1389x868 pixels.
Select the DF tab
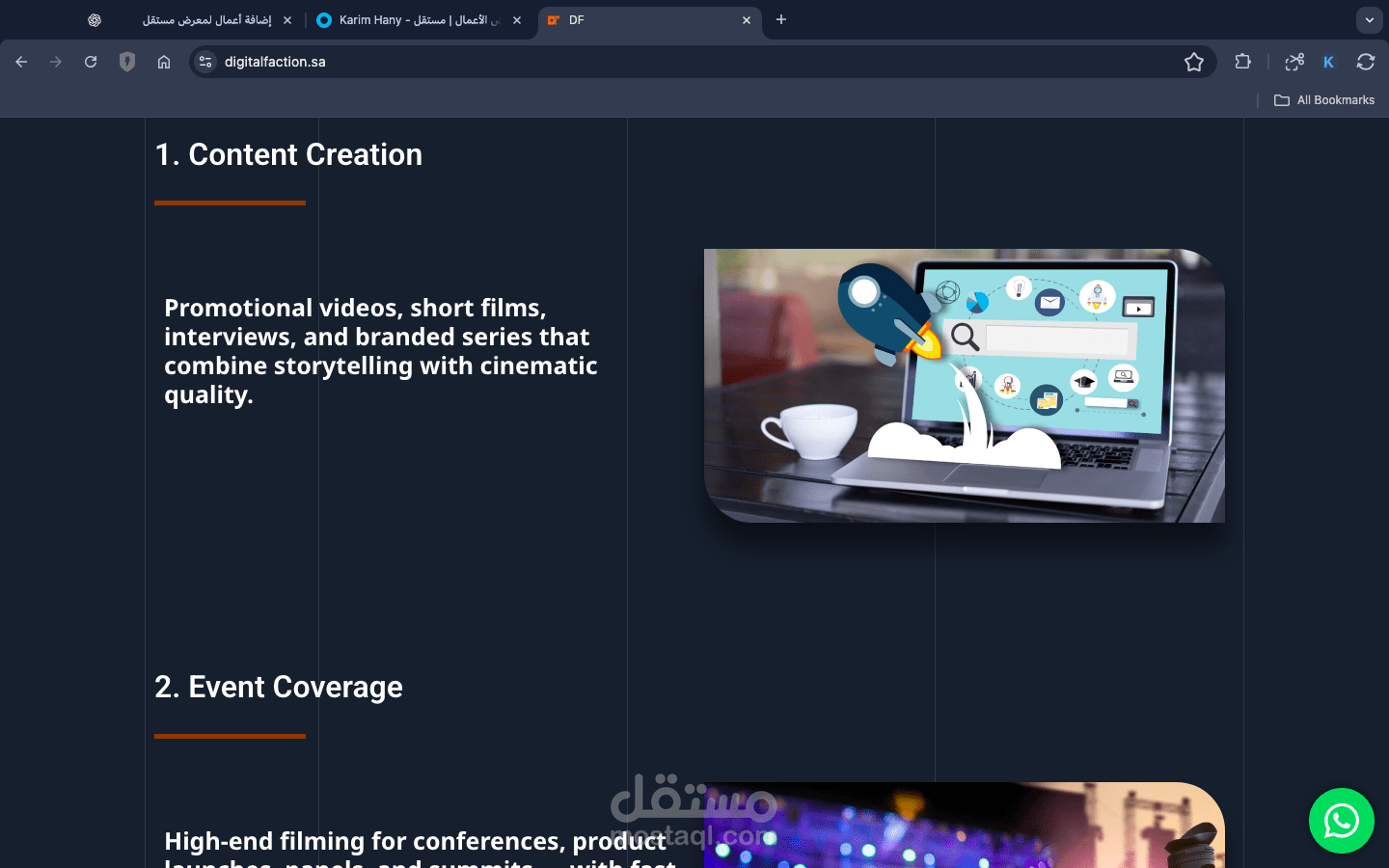pos(650,19)
